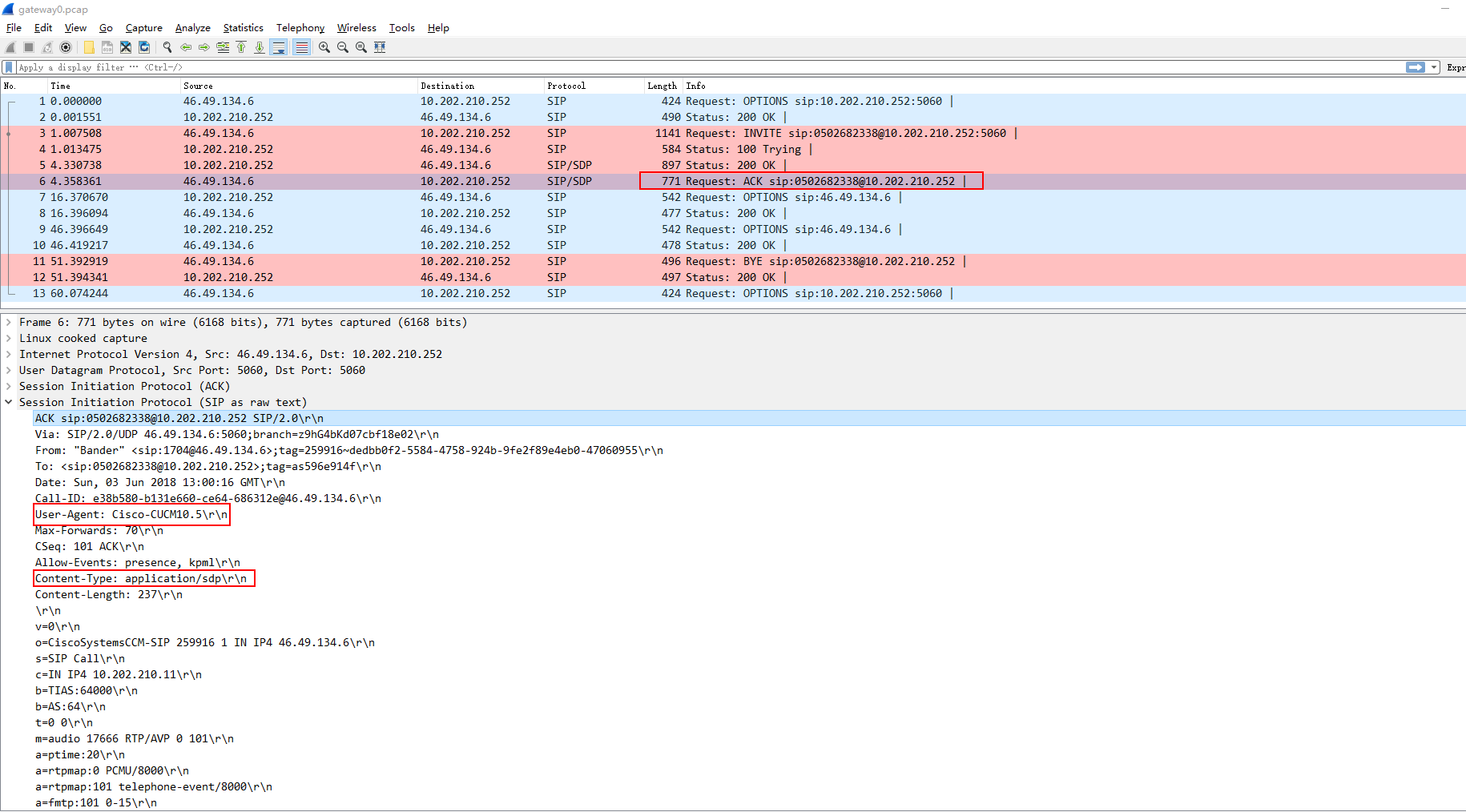This screenshot has width=1466, height=812.
Task: Close this capture file icon
Action: pyautogui.click(x=126, y=47)
